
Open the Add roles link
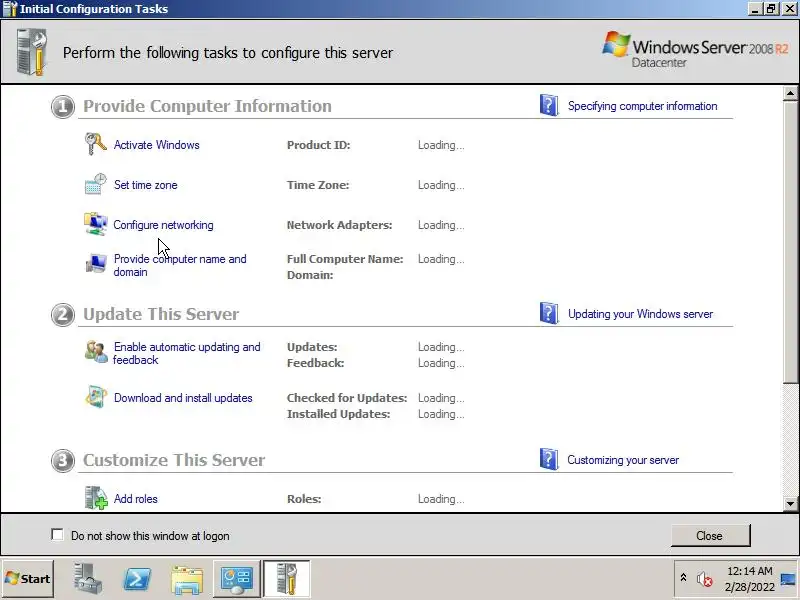click(136, 499)
